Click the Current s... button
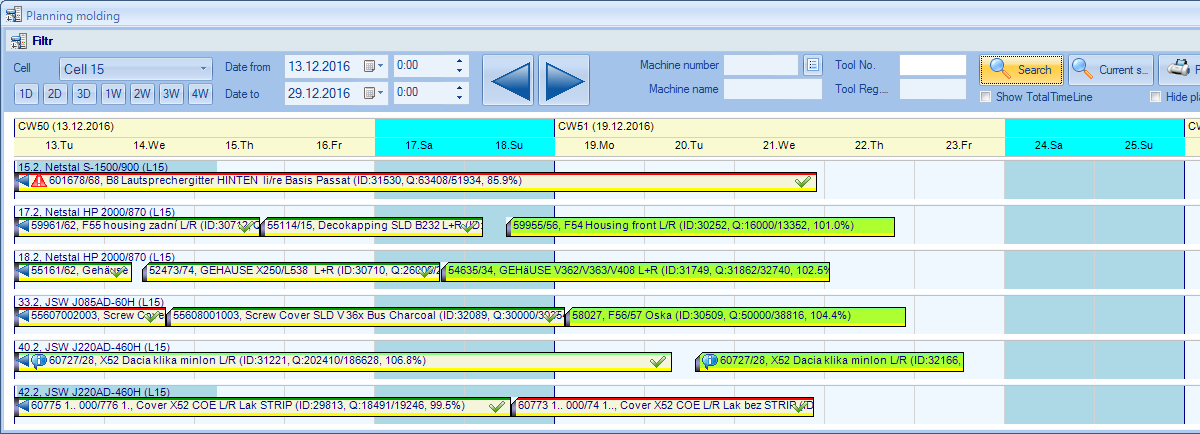 tap(1110, 70)
